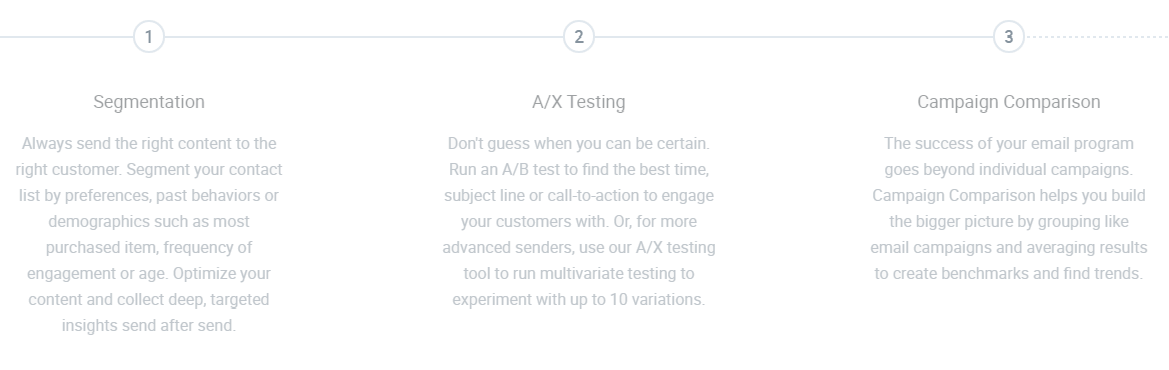The image size is (1169, 370).
Task: Select the step 1 circle marker
Action: 148,37
